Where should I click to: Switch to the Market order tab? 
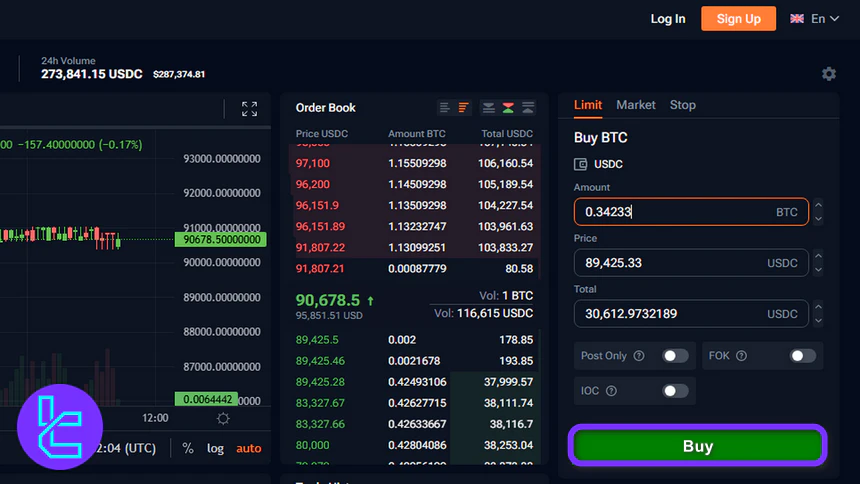tap(636, 105)
